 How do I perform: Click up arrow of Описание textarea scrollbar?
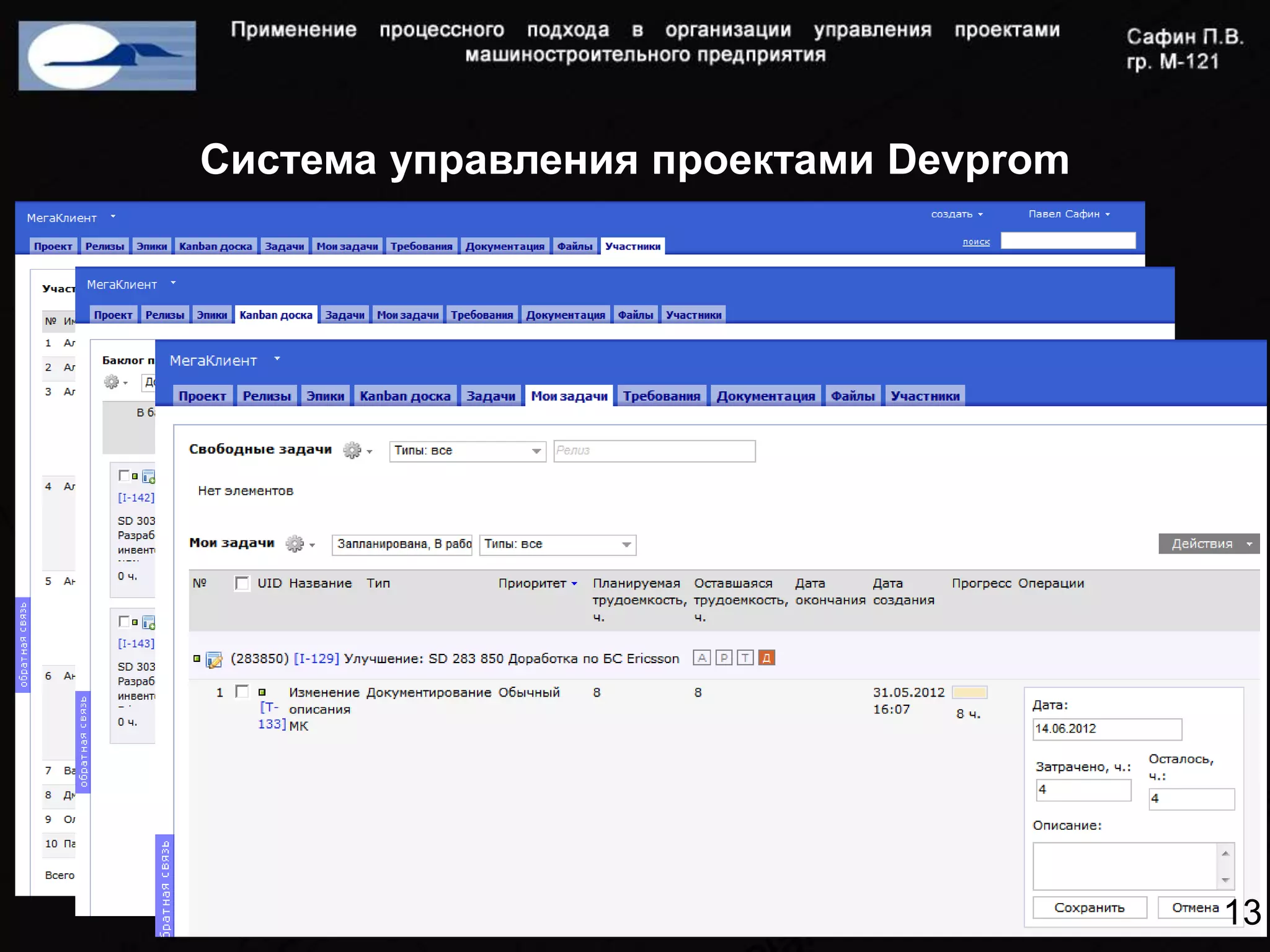point(1225,853)
